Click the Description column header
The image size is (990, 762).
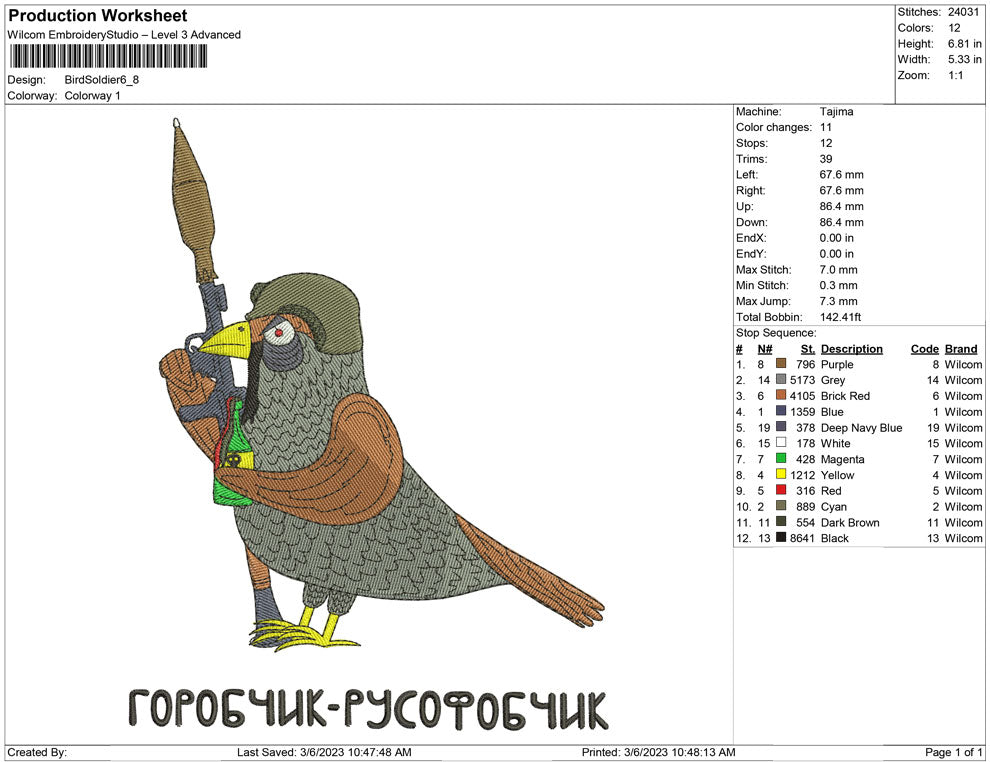(851, 349)
